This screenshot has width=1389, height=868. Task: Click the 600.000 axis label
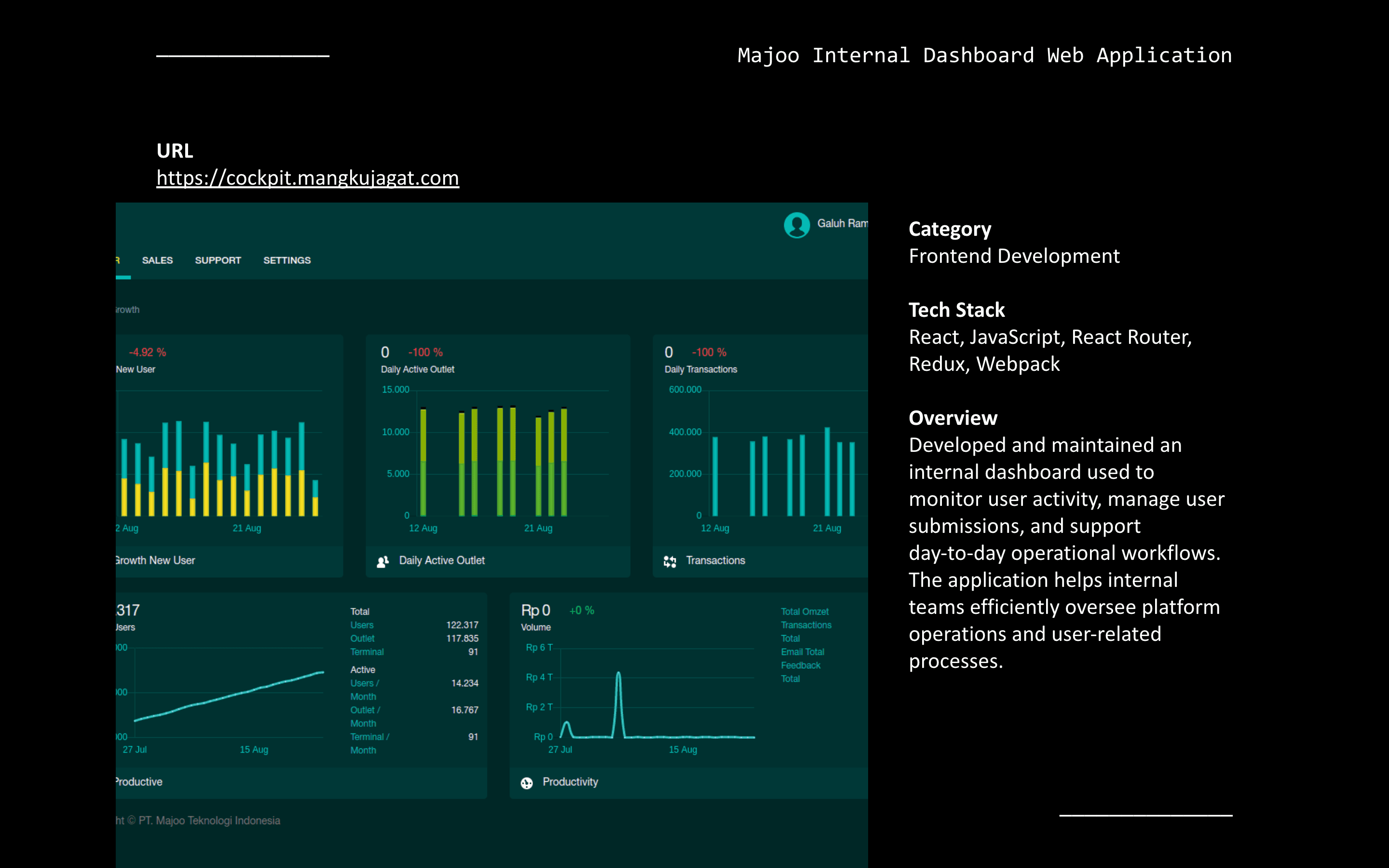pos(685,390)
